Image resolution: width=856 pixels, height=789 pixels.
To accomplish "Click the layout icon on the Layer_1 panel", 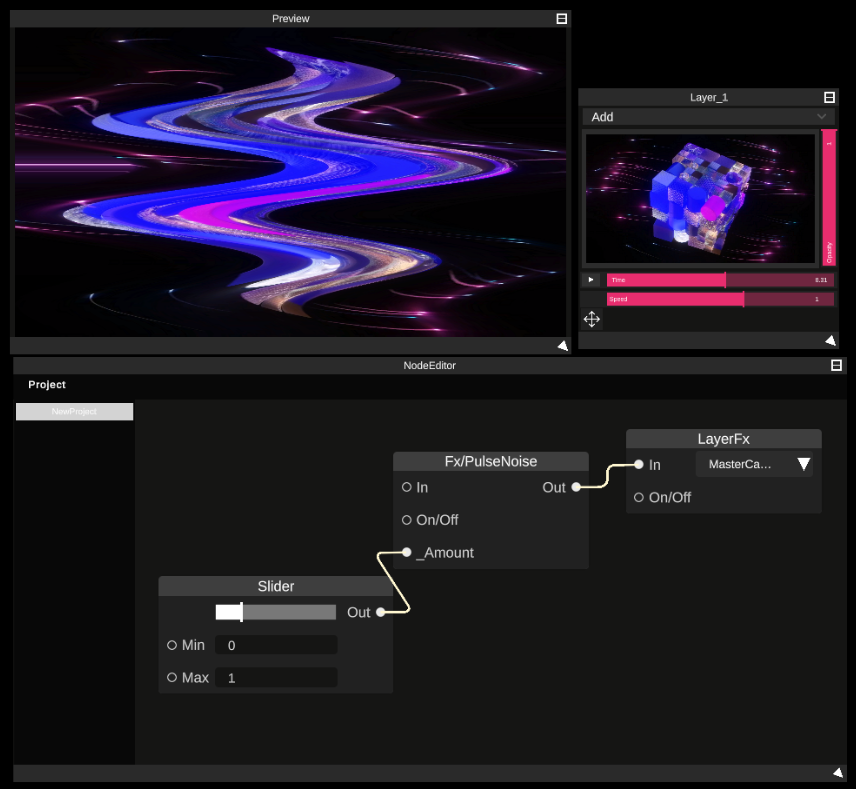I will (829, 97).
